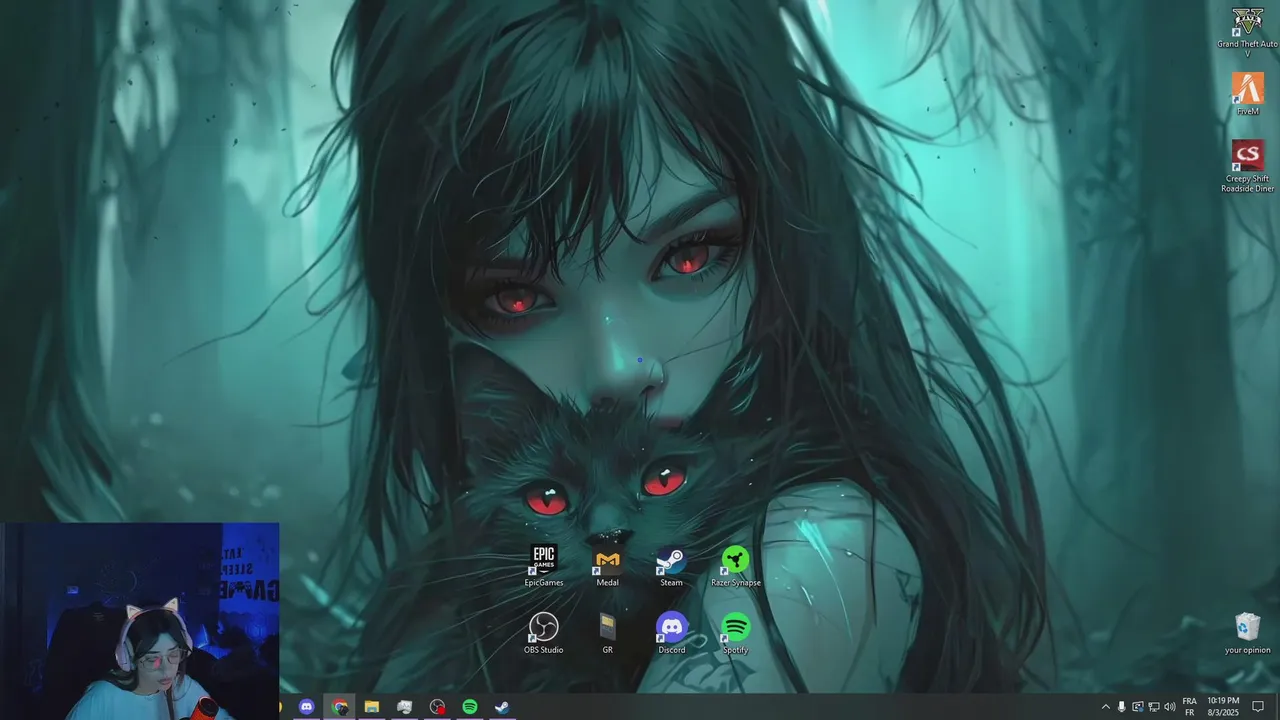Select the Medal desktop icon

(607, 566)
